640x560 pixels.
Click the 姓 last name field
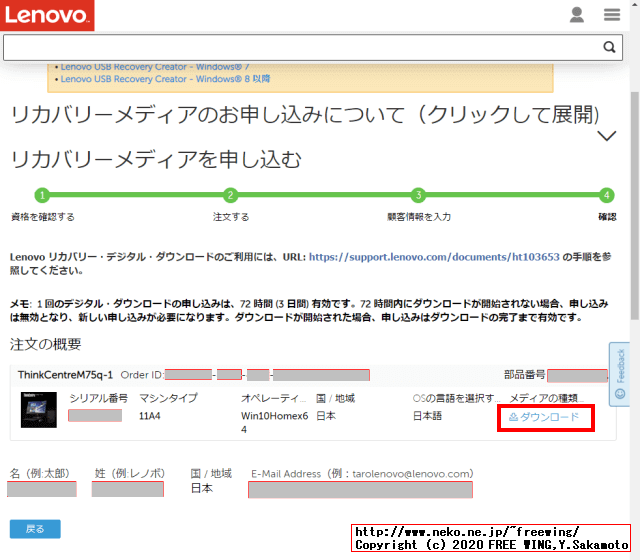click(128, 489)
